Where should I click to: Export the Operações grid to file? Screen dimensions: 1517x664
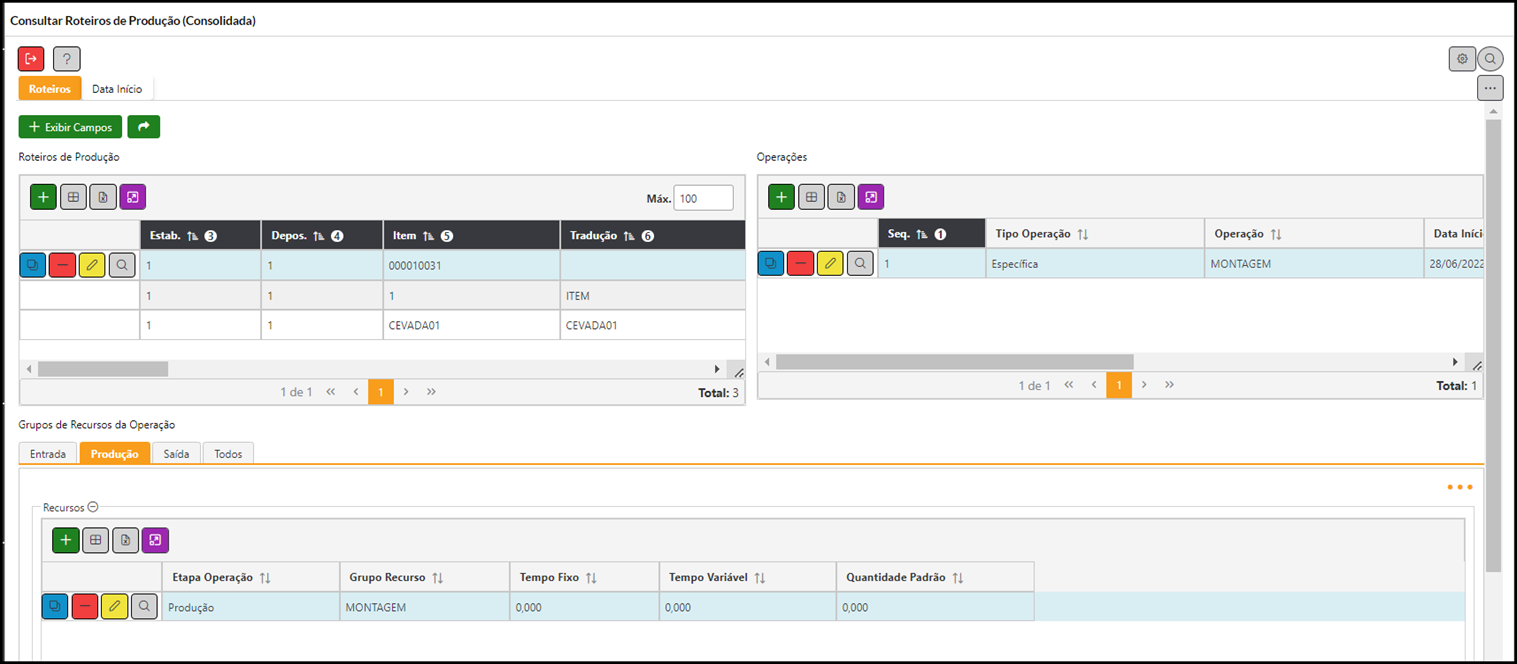(x=841, y=197)
